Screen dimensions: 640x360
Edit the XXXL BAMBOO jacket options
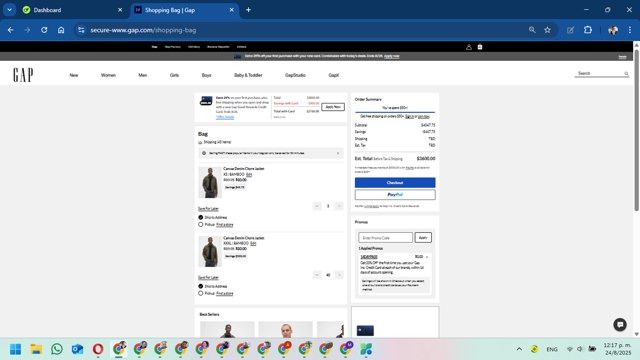253,243
